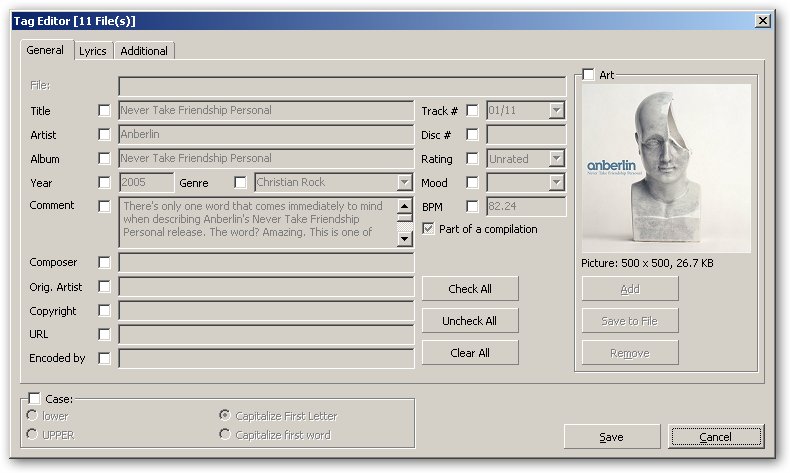Save the tag changes
The image size is (790, 473).
pos(611,437)
